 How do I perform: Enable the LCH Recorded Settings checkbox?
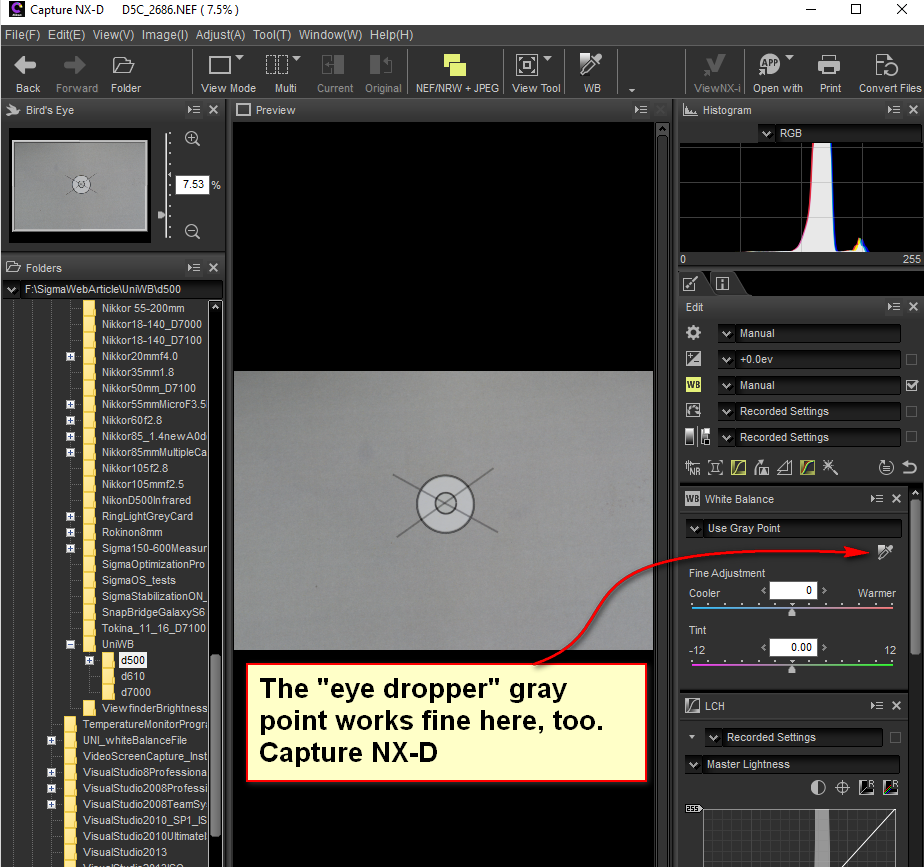(x=896, y=737)
